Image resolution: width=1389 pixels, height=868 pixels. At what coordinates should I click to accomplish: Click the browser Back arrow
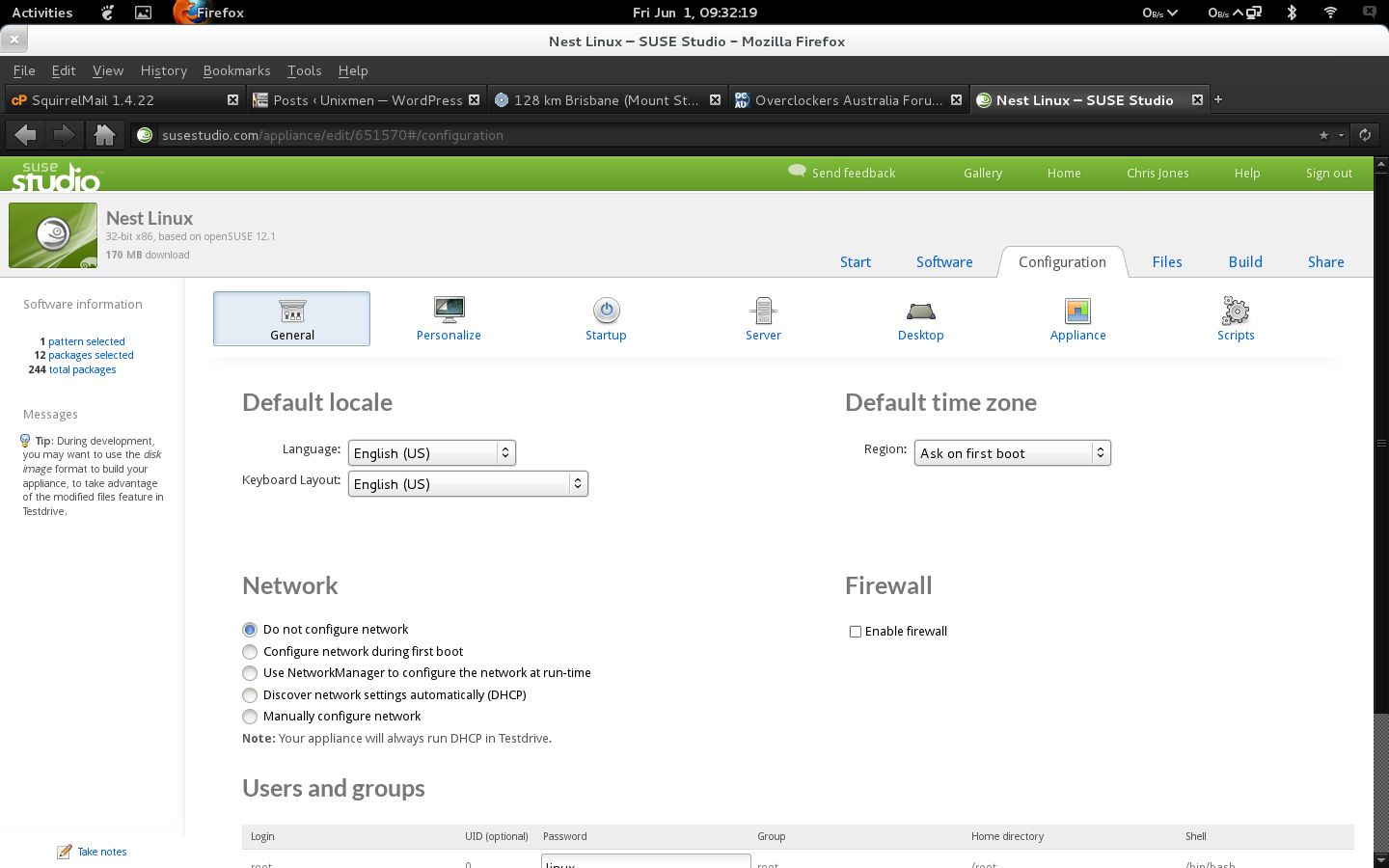tap(26, 135)
